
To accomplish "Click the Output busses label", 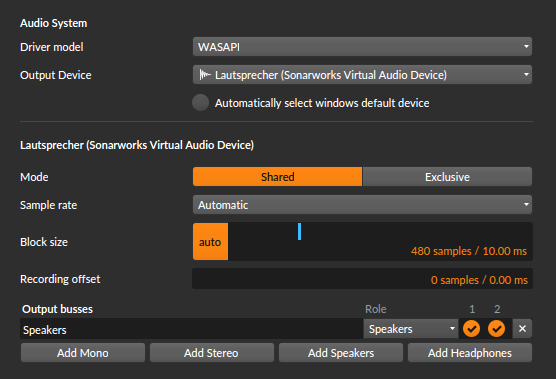I will coord(57,309).
